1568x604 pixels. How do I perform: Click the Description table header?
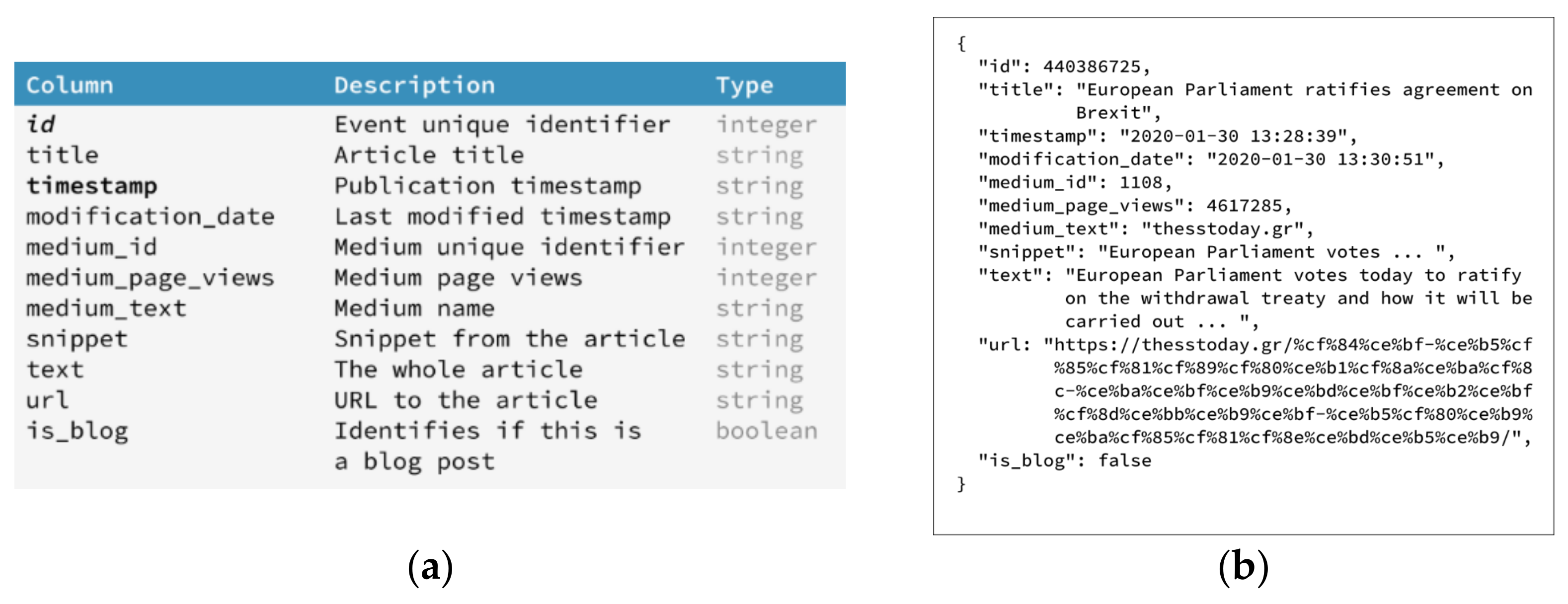click(x=414, y=85)
